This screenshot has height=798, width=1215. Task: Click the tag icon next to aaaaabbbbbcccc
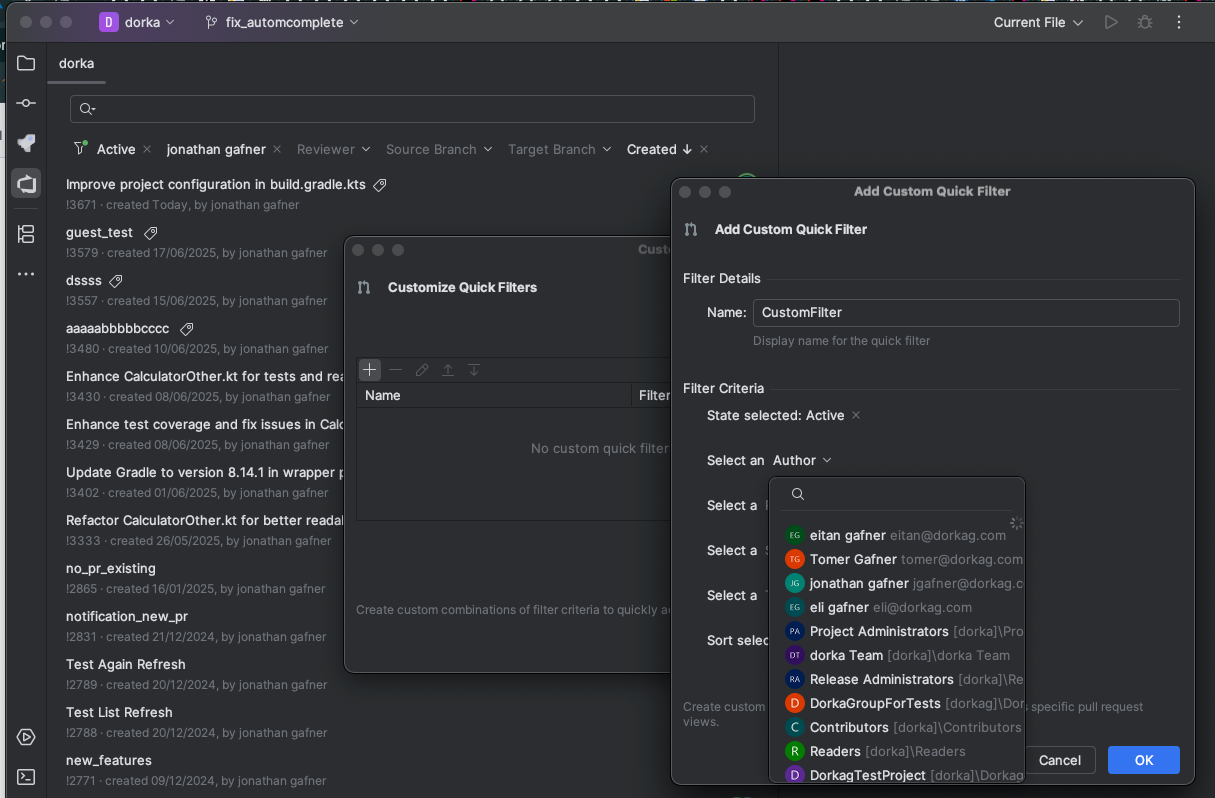pos(186,329)
